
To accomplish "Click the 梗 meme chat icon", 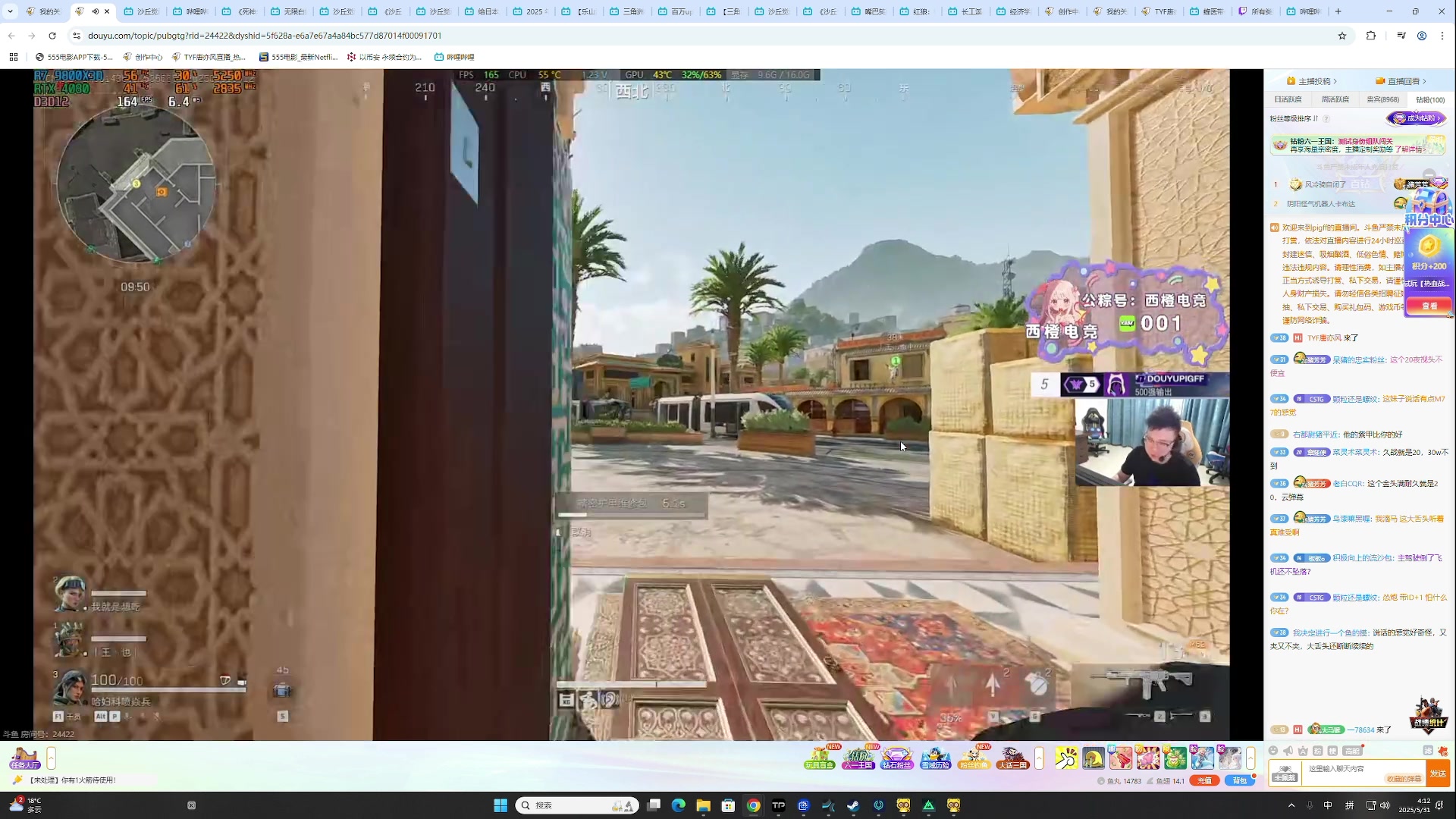I will click(1332, 751).
